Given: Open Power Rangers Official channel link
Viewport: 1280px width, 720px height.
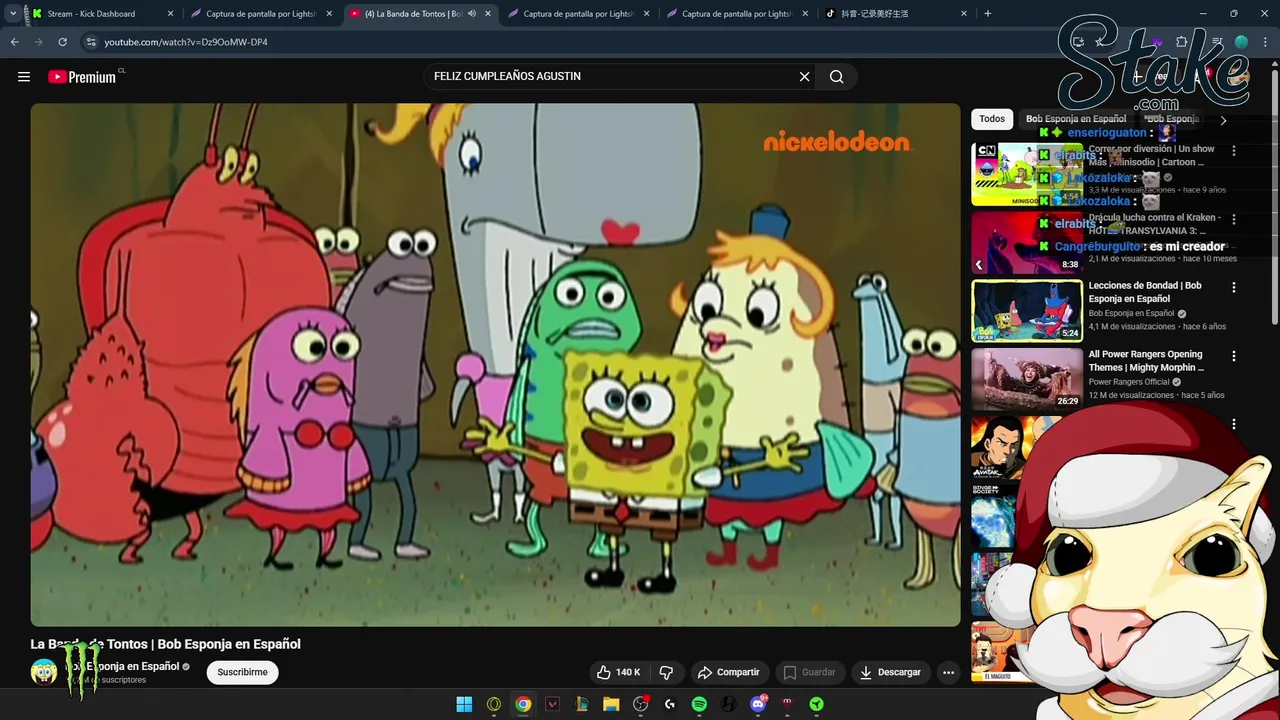Looking at the screenshot, I should (1129, 382).
